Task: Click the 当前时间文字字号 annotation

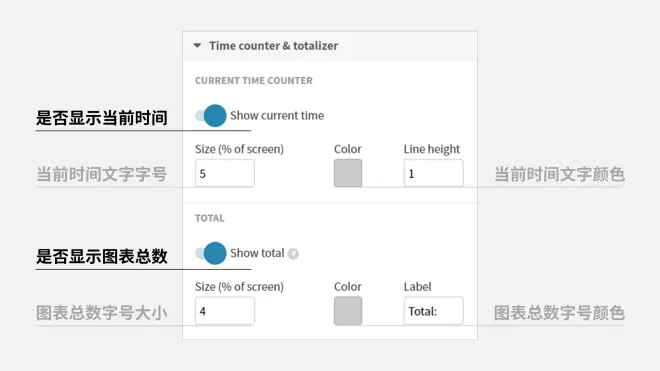Action: [x=102, y=174]
